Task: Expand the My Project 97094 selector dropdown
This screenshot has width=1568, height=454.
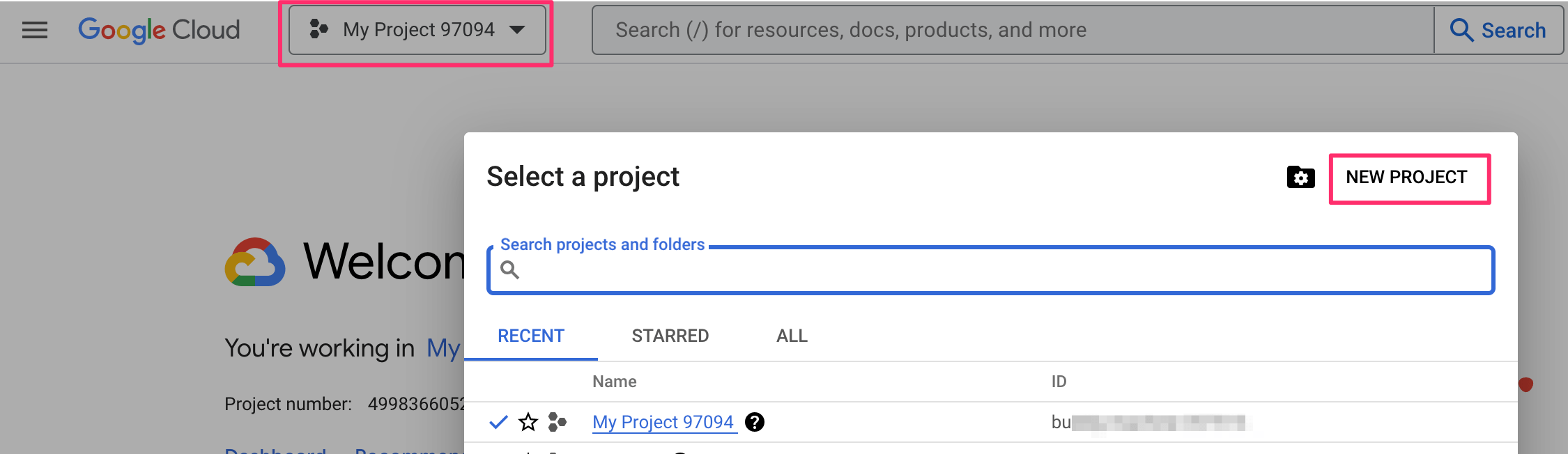Action: click(418, 30)
